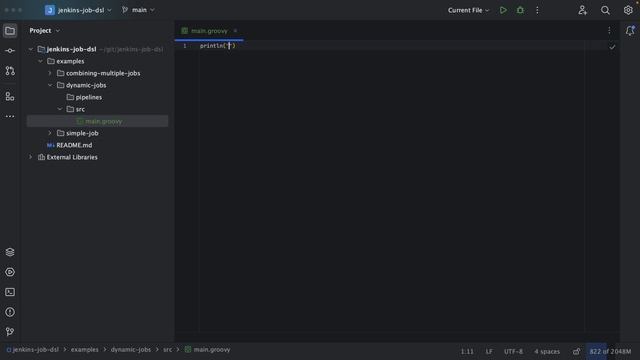The width and height of the screenshot is (640, 360).
Task: Collapse the examples folder
Action: (40, 61)
